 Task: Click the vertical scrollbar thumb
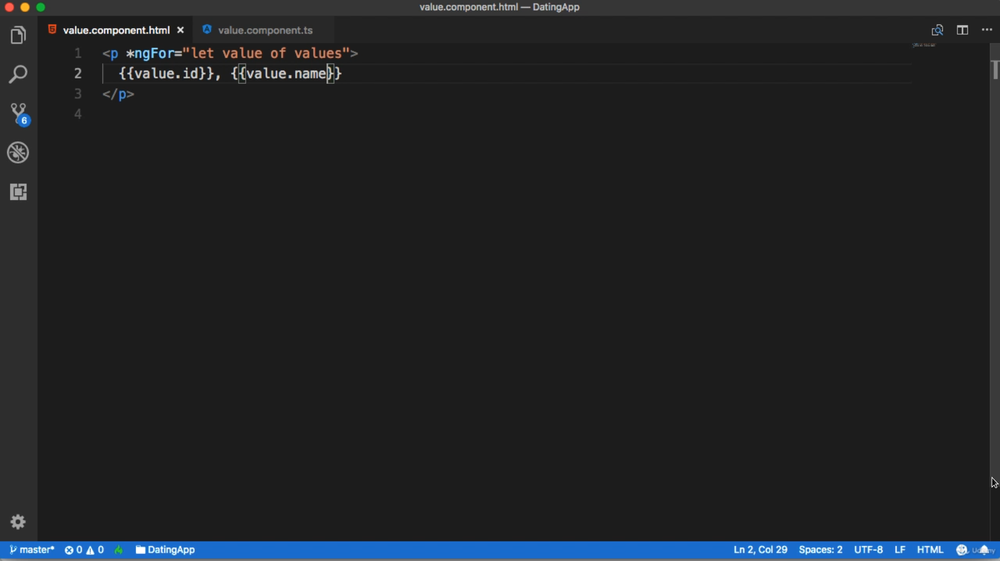pyautogui.click(x=995, y=69)
